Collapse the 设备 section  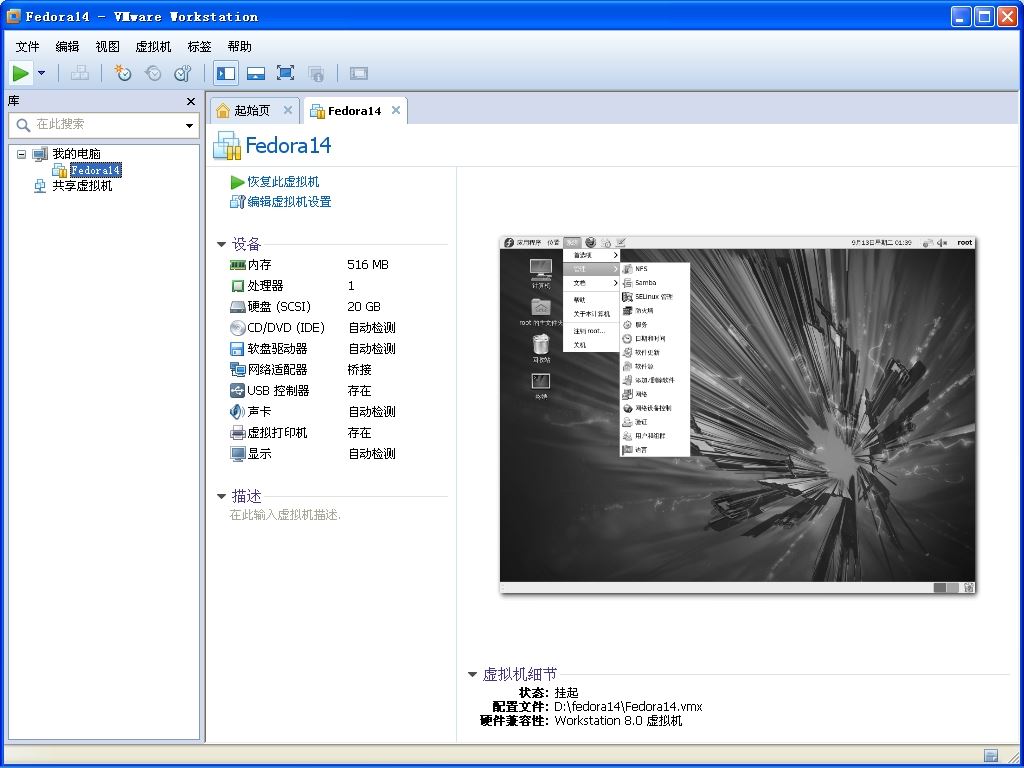click(x=221, y=244)
